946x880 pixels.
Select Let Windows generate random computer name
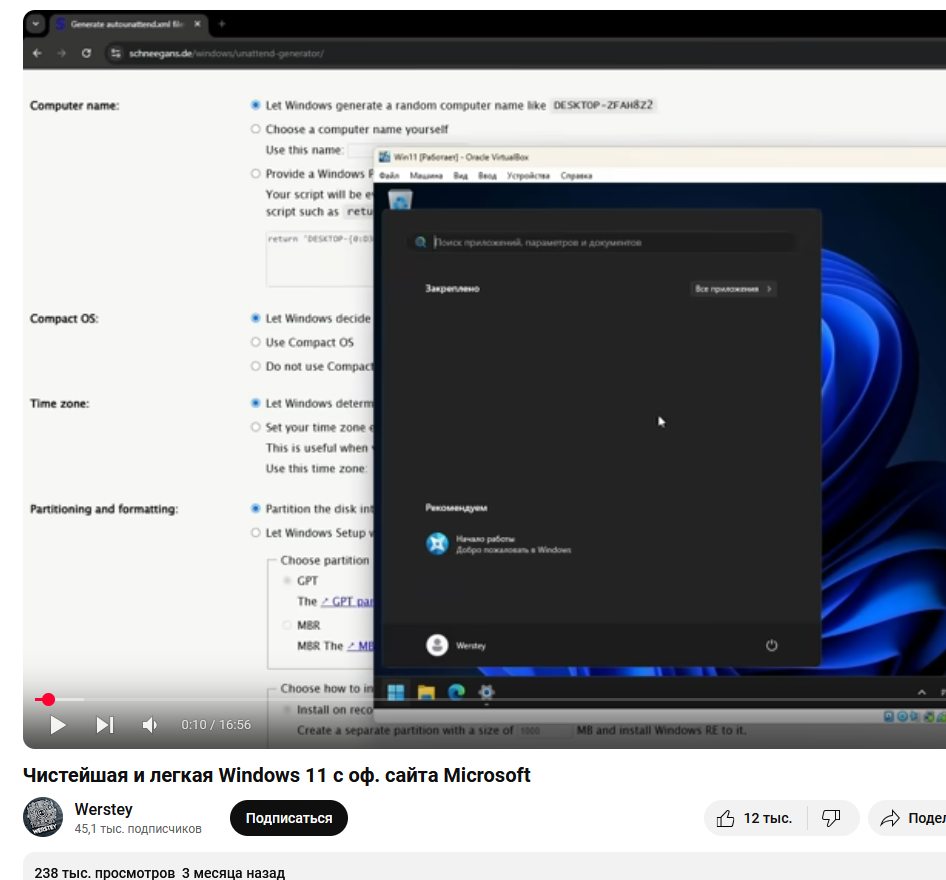click(255, 105)
